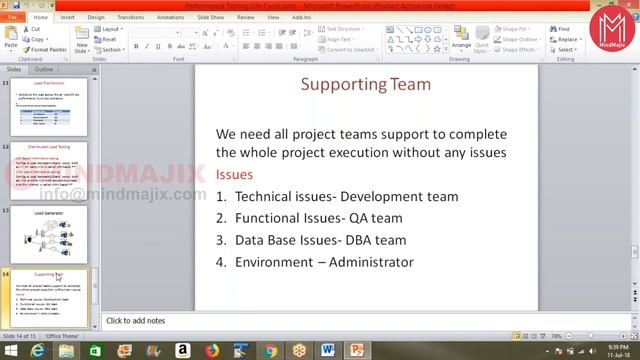Open Google Chrome from the taskbar
The image size is (640, 360).
click(x=270, y=351)
